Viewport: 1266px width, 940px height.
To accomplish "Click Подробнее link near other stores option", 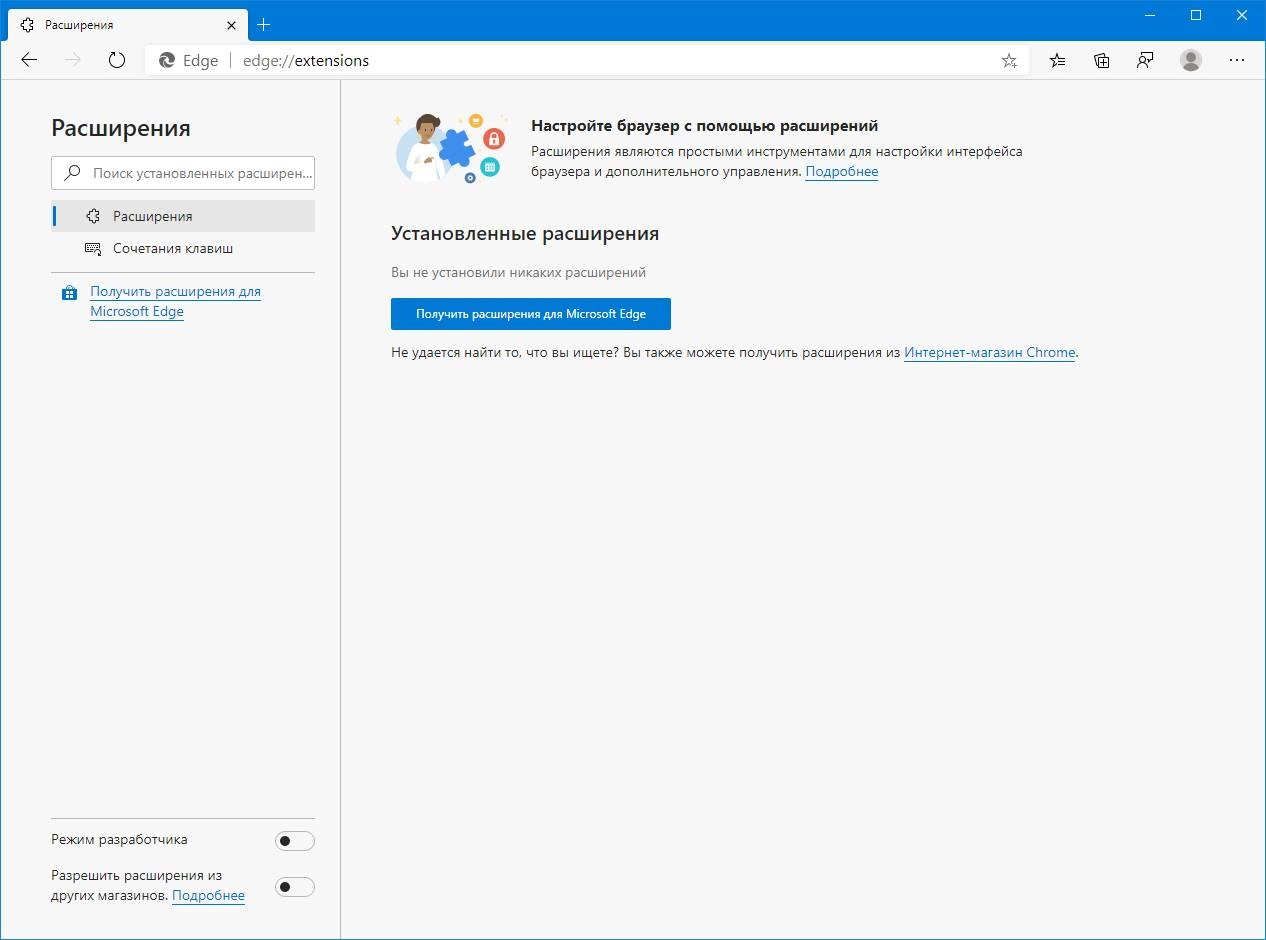I will 208,895.
